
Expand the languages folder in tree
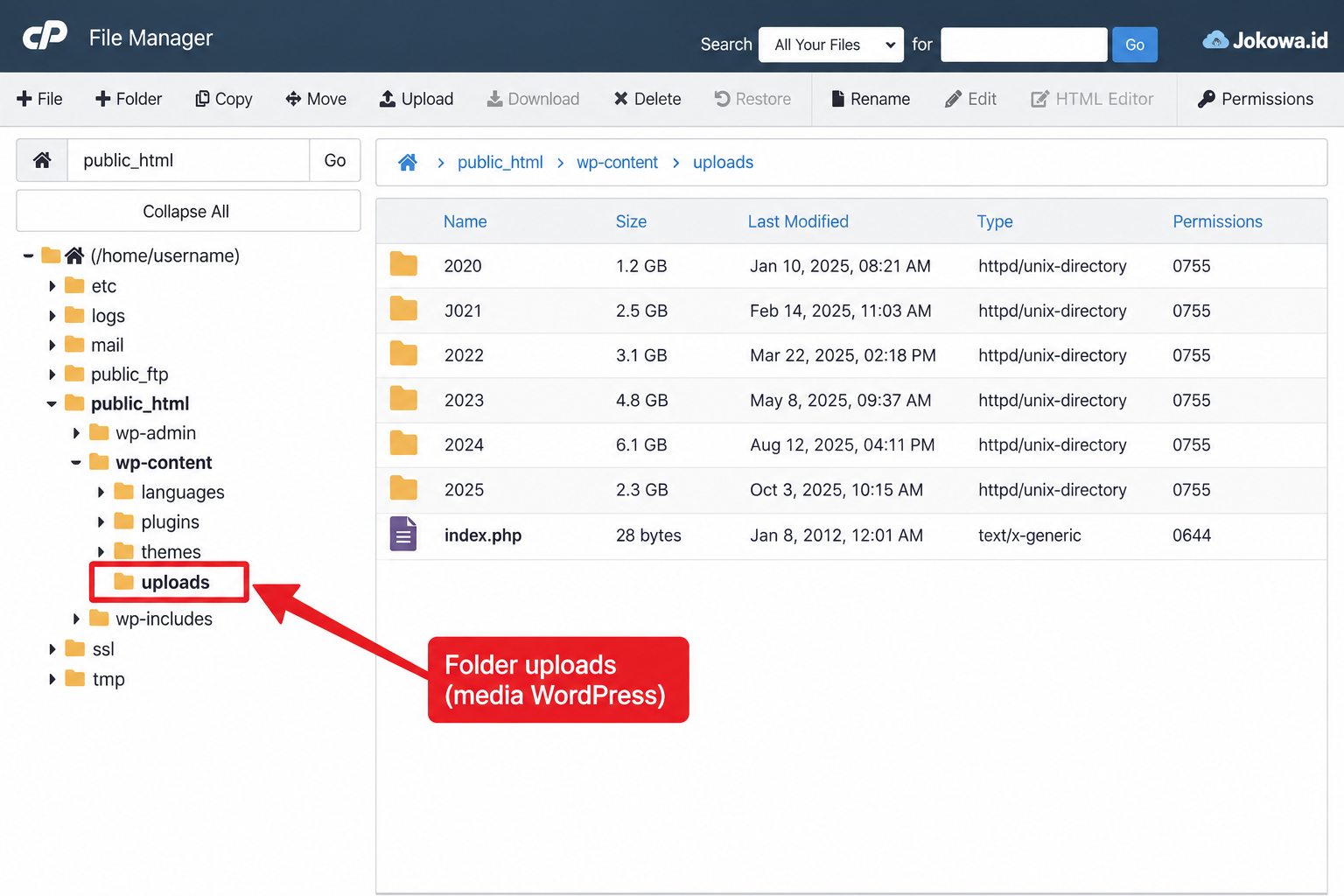[101, 493]
